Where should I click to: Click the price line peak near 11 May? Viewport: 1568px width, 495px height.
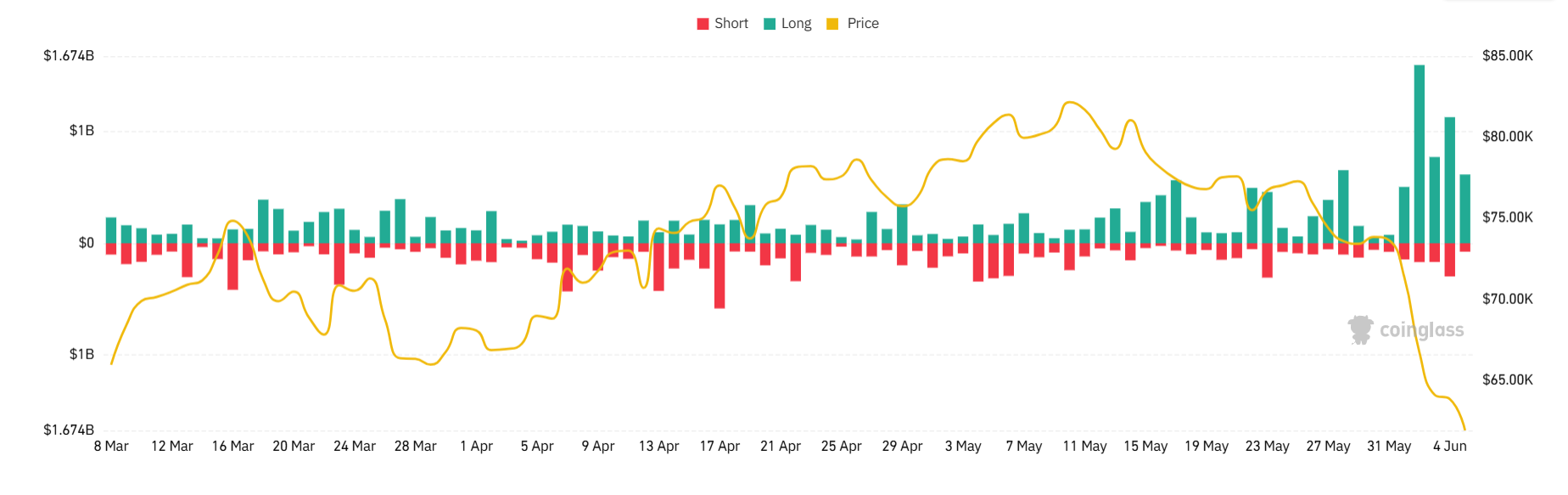1071,103
